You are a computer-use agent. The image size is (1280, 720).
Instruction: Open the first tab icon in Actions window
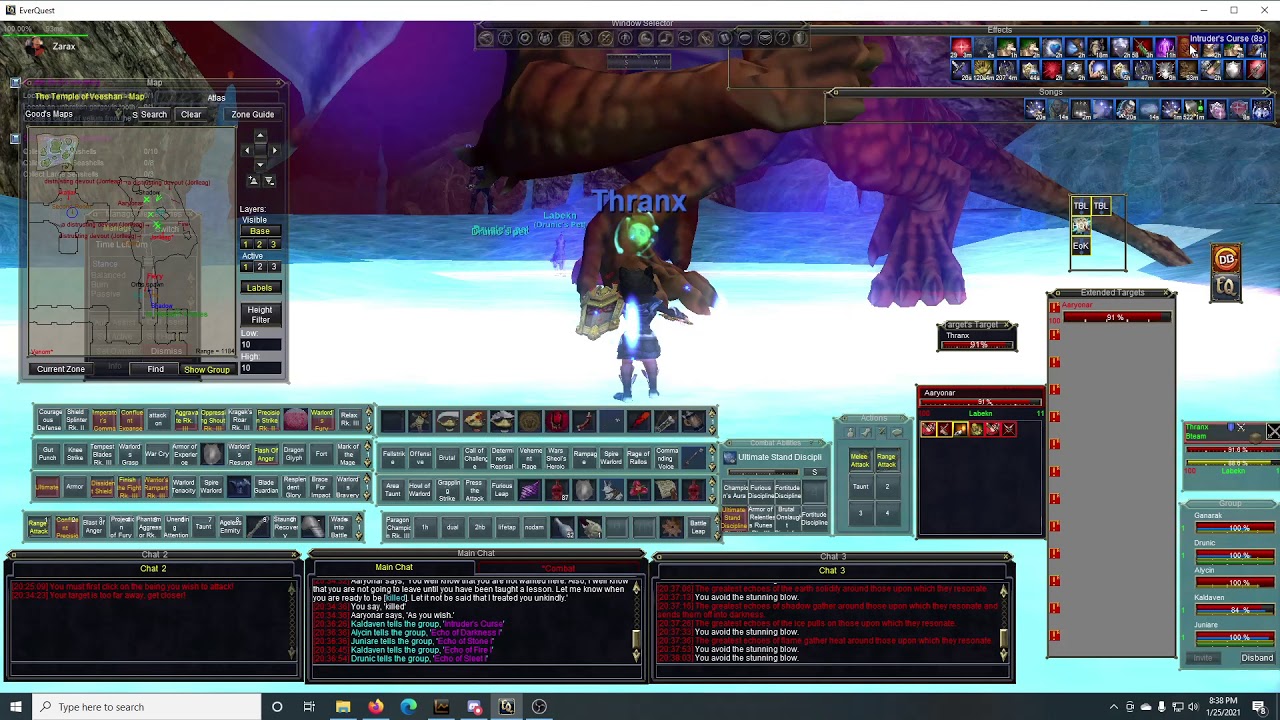850,432
